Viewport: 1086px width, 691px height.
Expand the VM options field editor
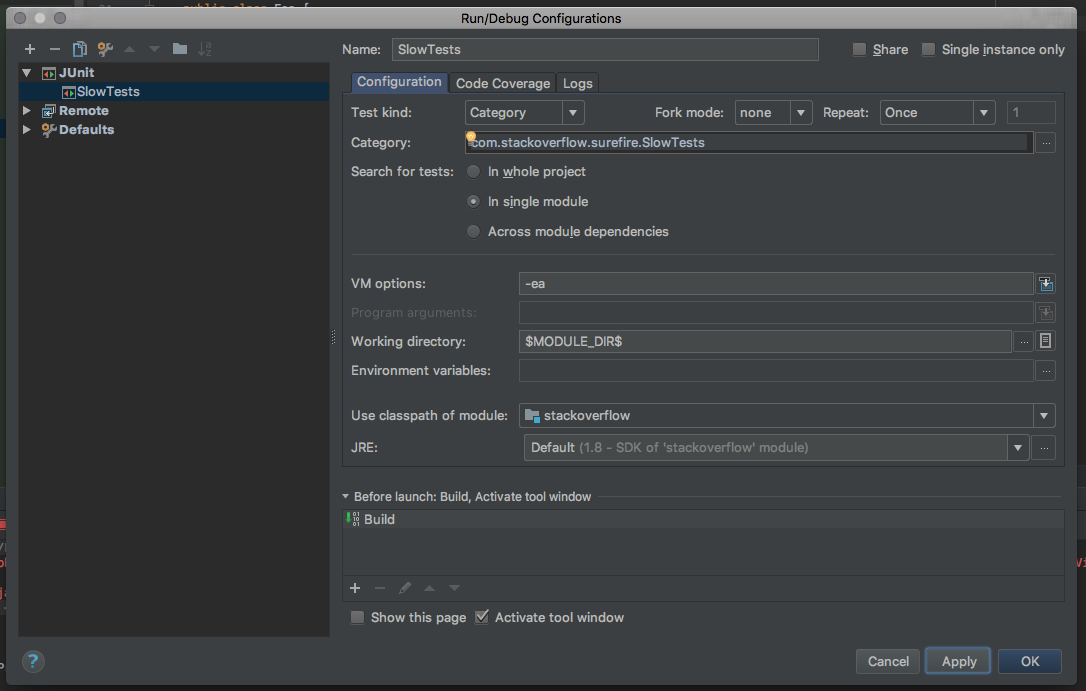1046,283
